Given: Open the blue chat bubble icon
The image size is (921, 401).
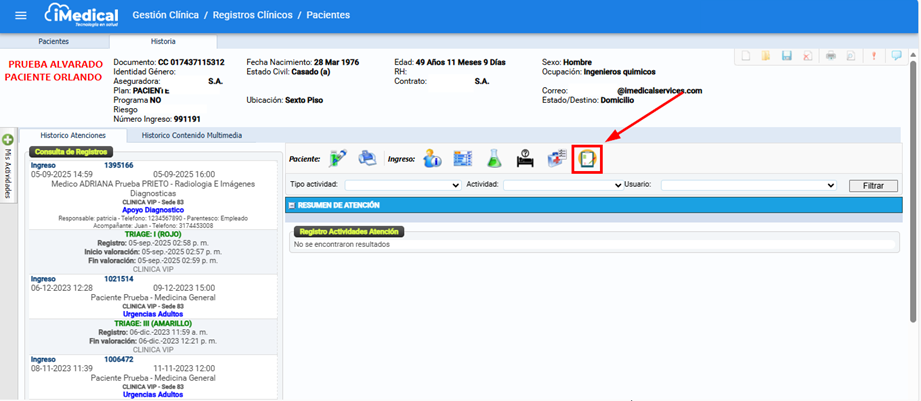Looking at the screenshot, I should pos(896,56).
